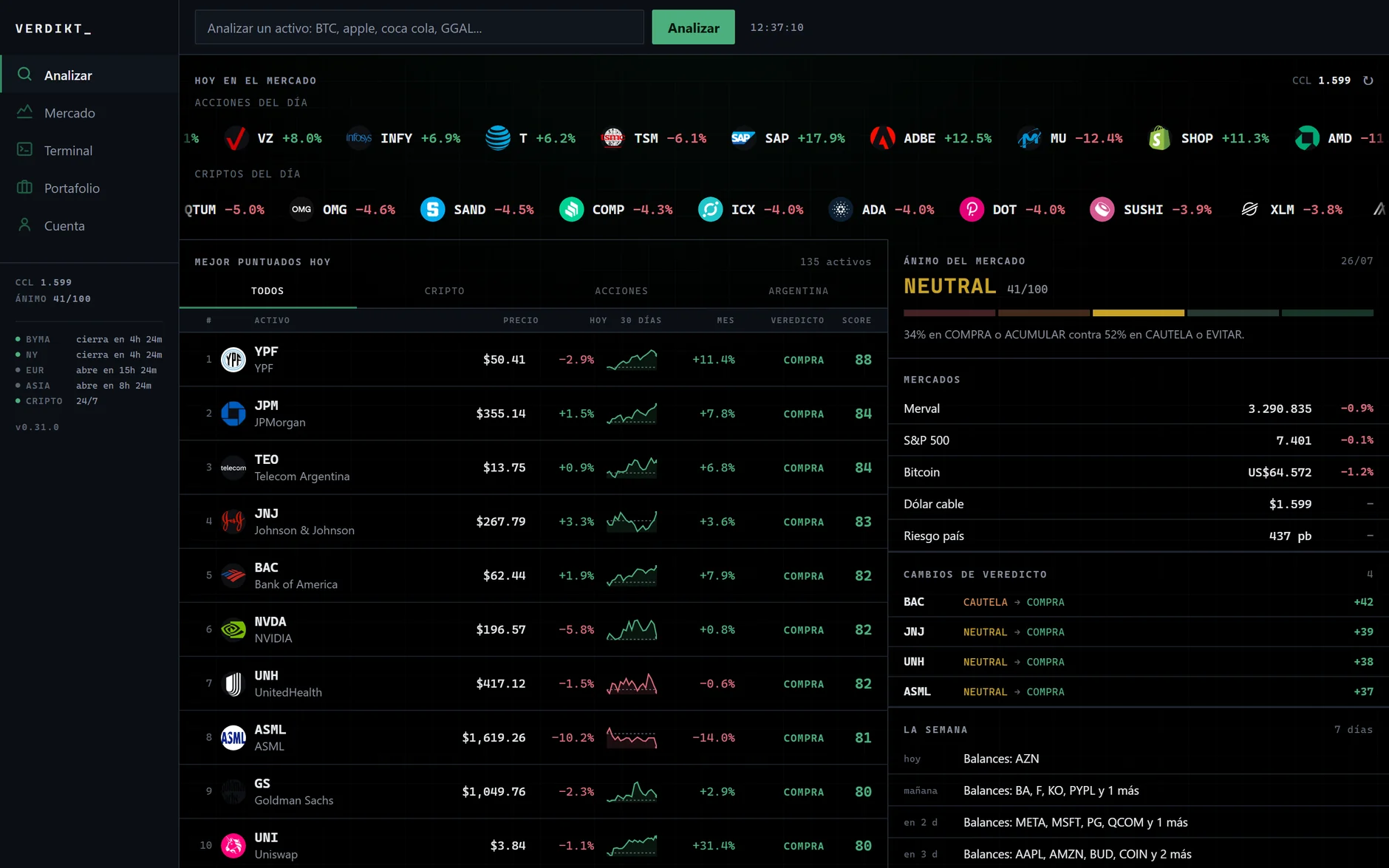Click the YPF logo in ranking table
This screenshot has height=868, width=1389.
coord(233,360)
